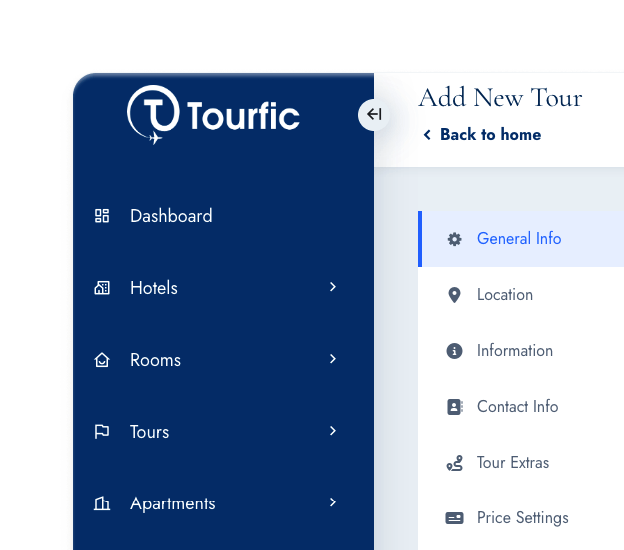Click the Rooms house icon
This screenshot has height=550, width=624.
pyautogui.click(x=101, y=360)
